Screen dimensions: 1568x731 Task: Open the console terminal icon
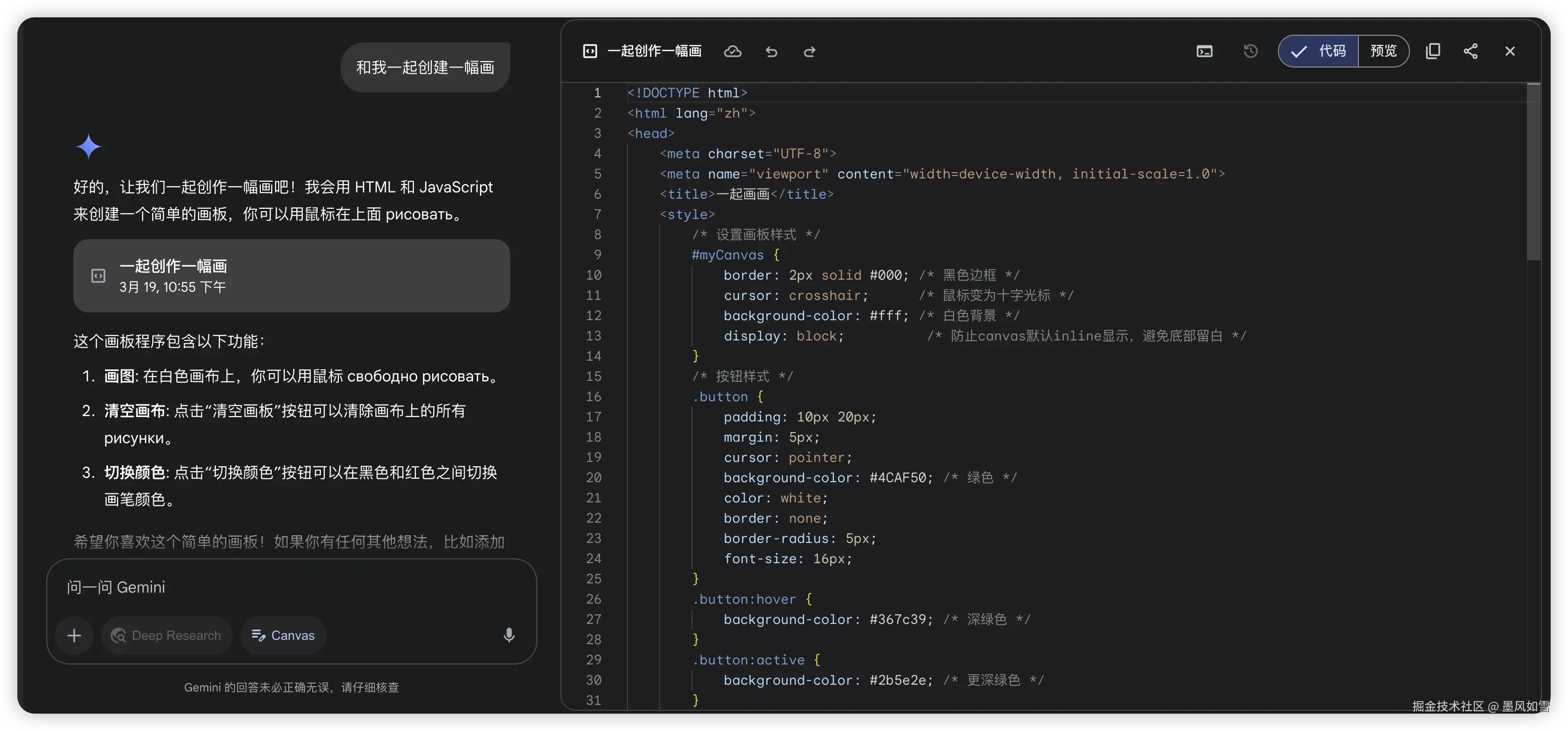[x=1204, y=52]
